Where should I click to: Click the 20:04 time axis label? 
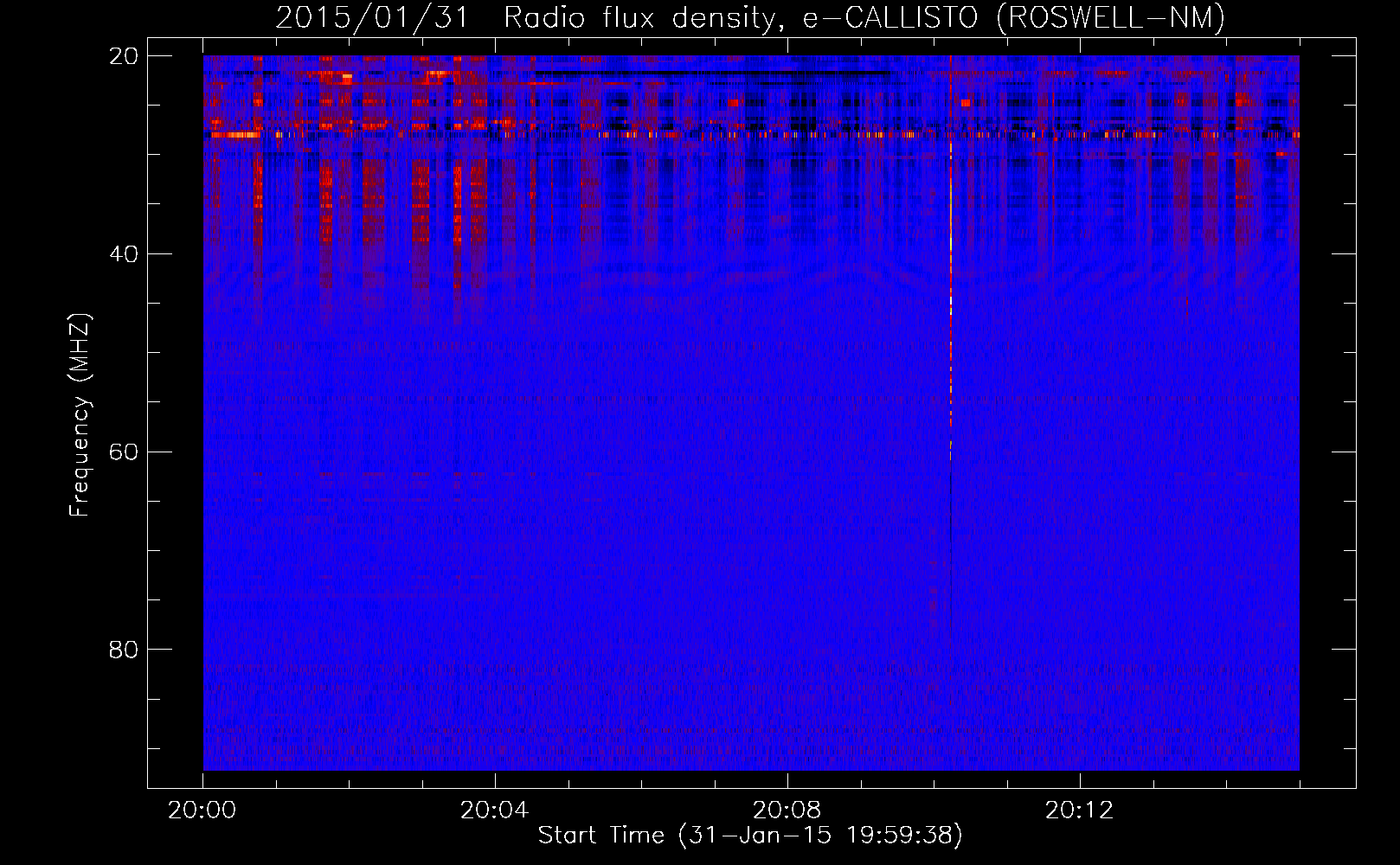tap(494, 811)
